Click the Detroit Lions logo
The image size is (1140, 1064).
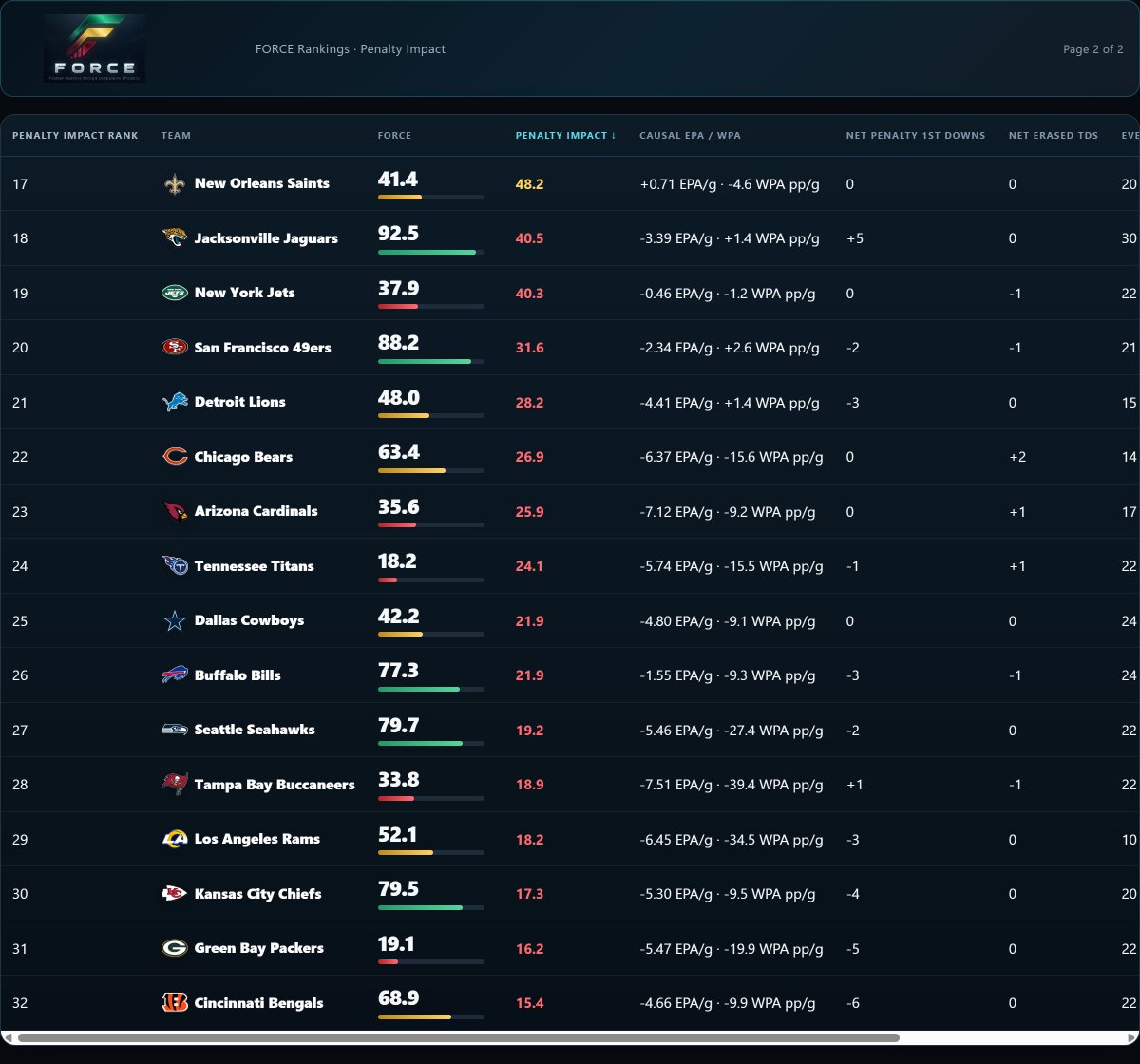[175, 402]
